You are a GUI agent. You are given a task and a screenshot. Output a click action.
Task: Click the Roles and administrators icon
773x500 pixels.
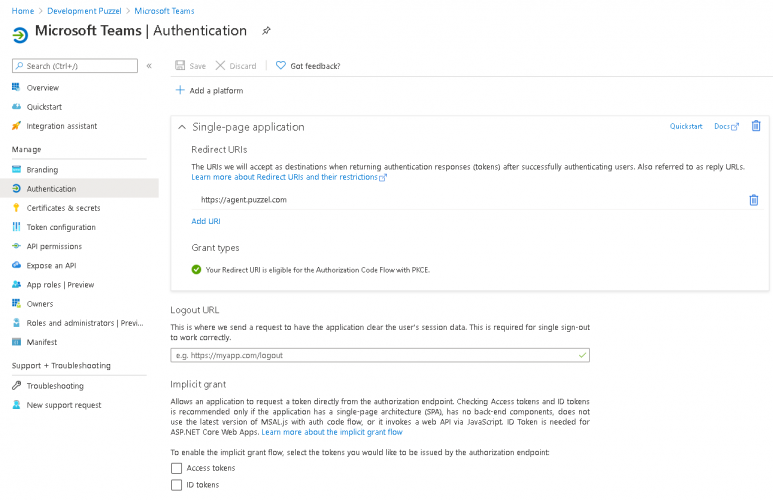tap(16, 322)
